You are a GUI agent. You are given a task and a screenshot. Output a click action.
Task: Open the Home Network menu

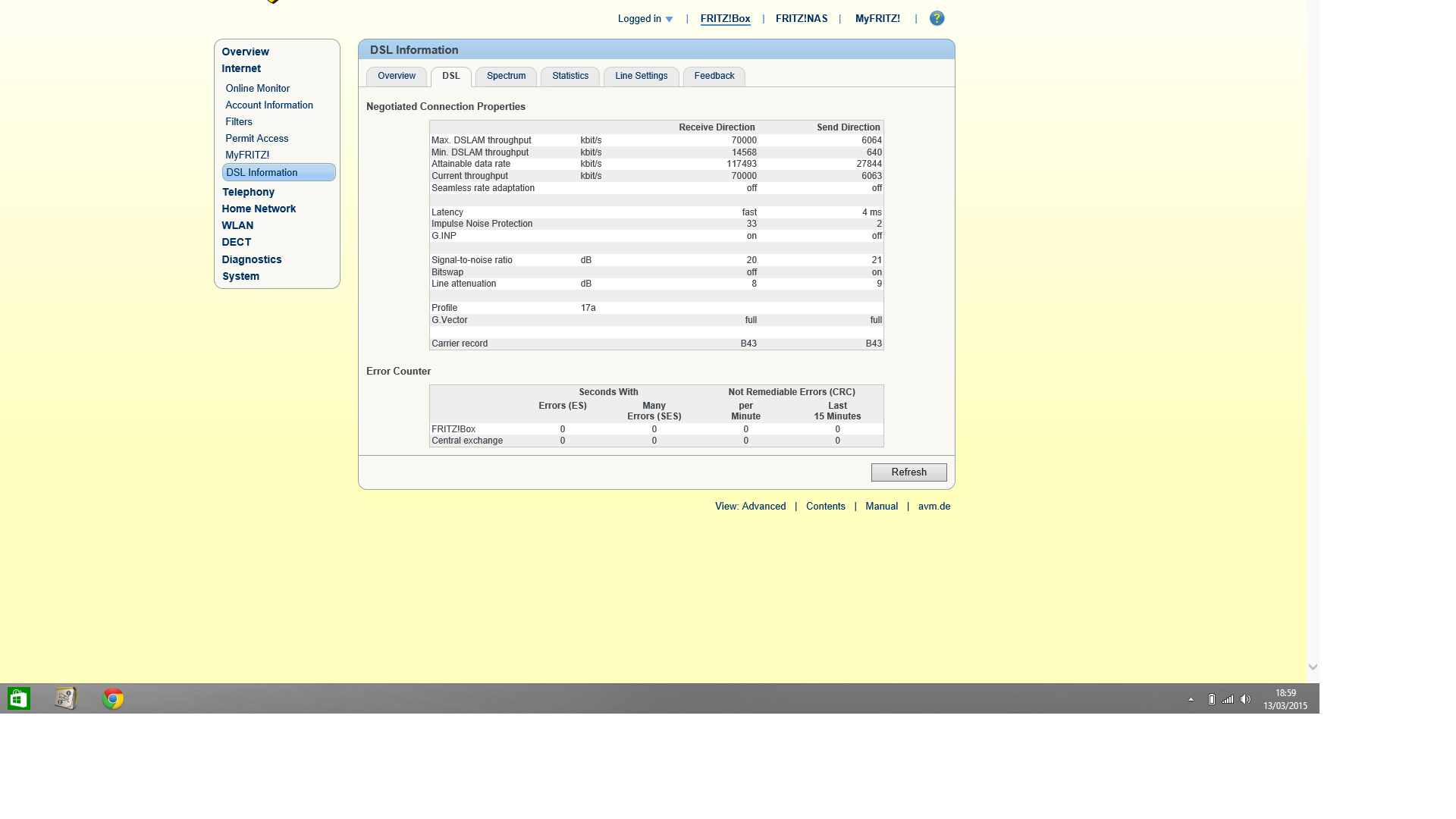click(x=259, y=209)
